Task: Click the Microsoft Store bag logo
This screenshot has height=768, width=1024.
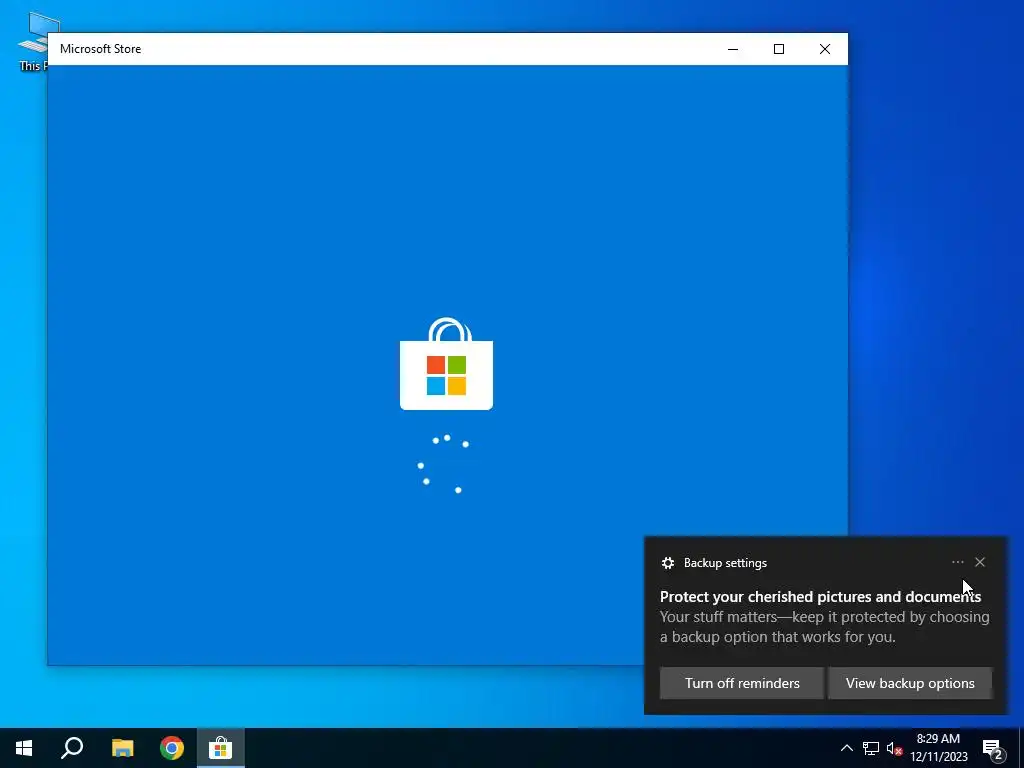Action: 447,364
